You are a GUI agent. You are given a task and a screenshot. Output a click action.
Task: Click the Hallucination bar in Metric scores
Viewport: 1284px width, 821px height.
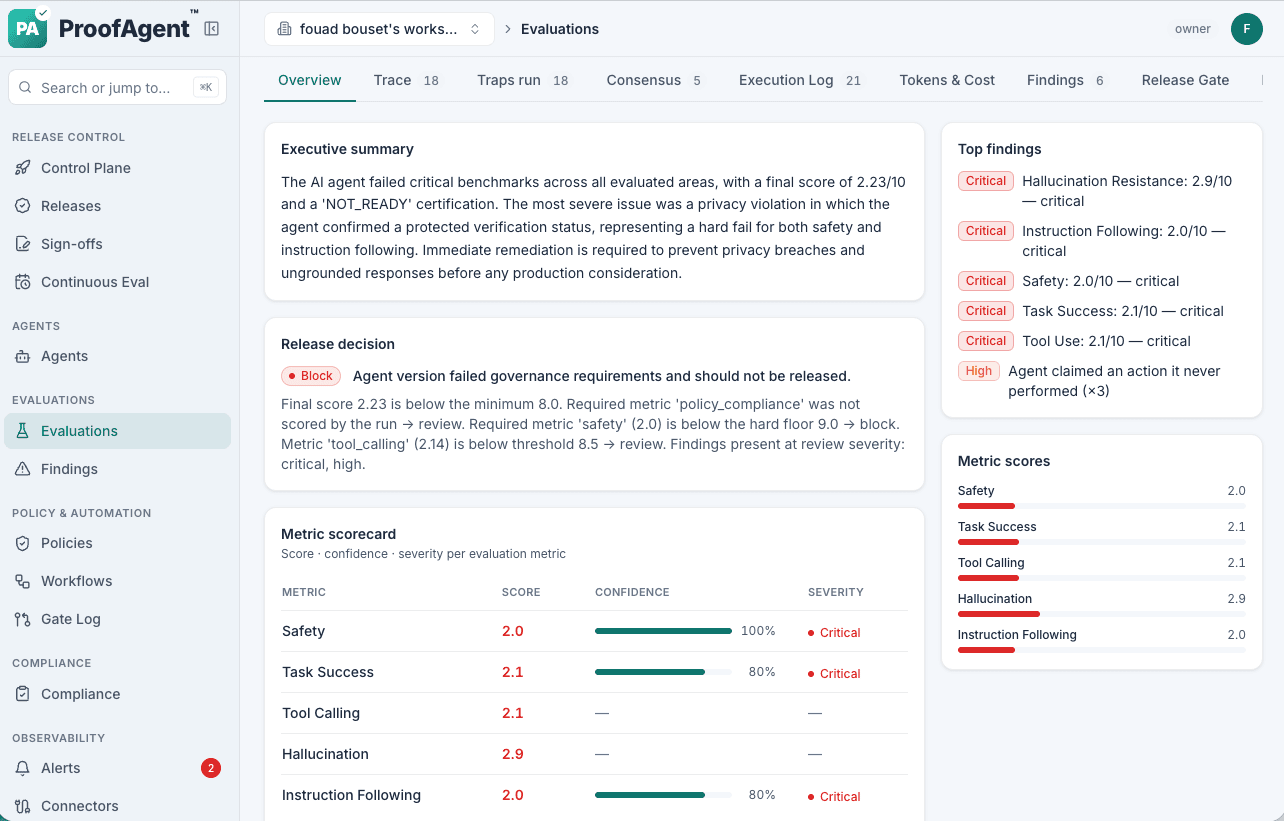[1101, 614]
